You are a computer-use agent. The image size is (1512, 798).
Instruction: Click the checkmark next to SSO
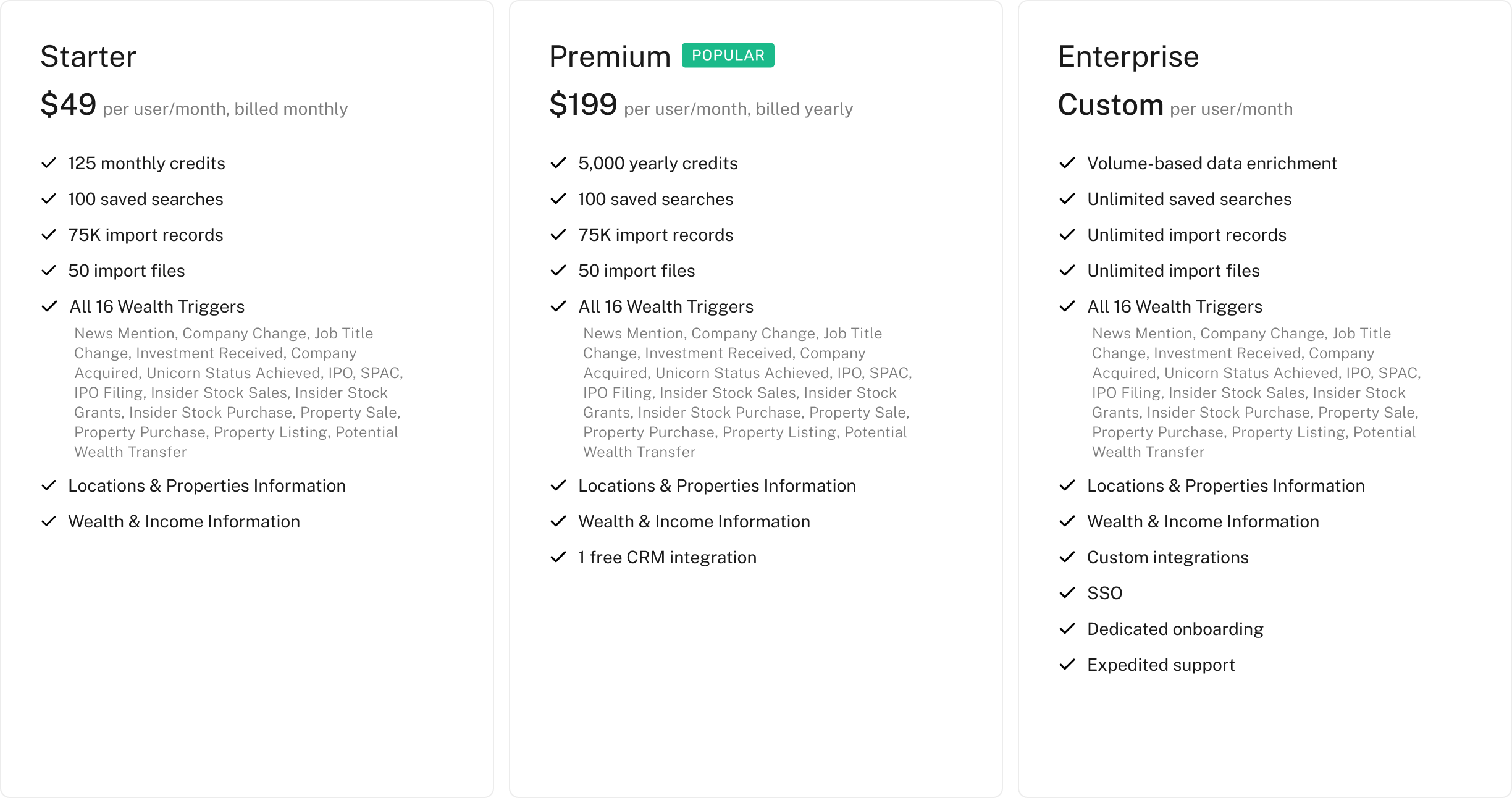1067,593
